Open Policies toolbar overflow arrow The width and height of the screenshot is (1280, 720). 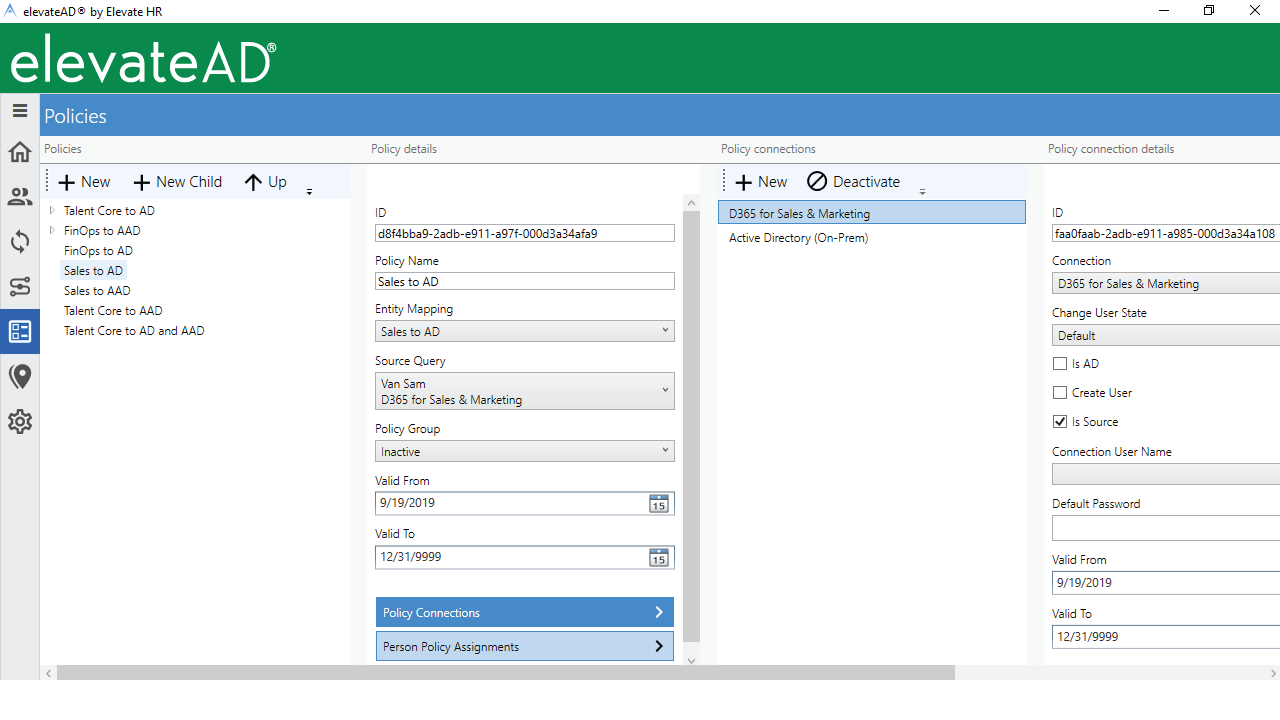coord(309,191)
